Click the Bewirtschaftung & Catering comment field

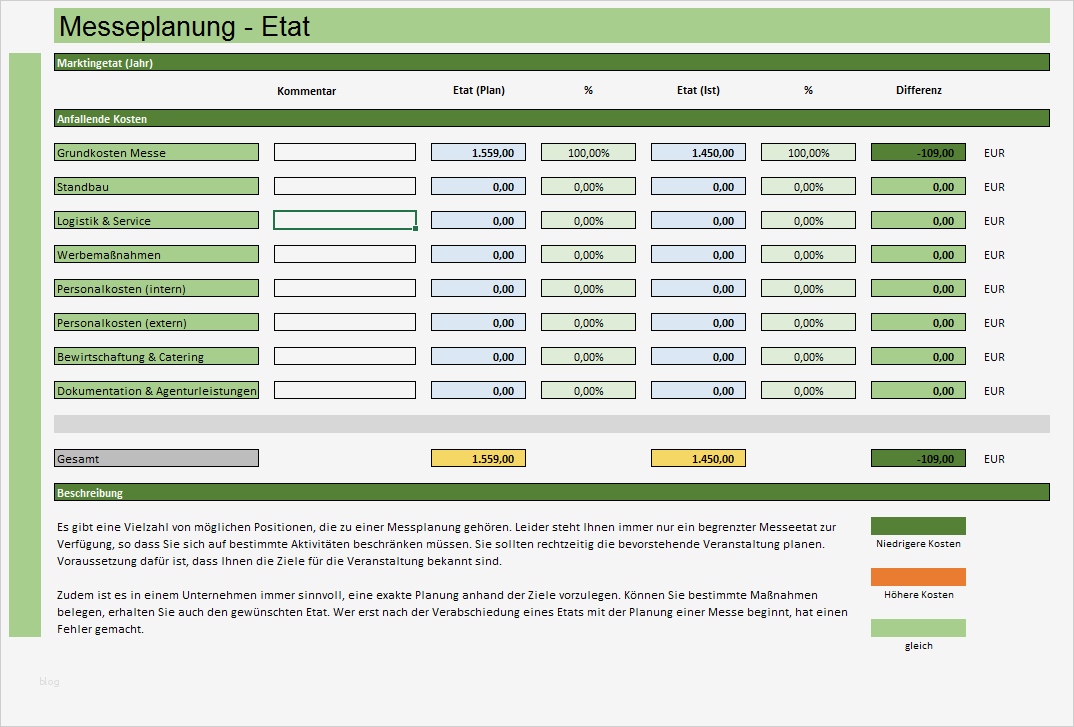345,356
